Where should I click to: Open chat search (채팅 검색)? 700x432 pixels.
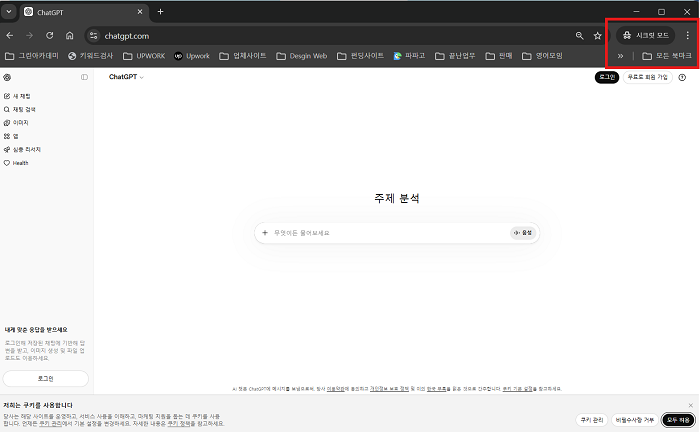(x=20, y=109)
